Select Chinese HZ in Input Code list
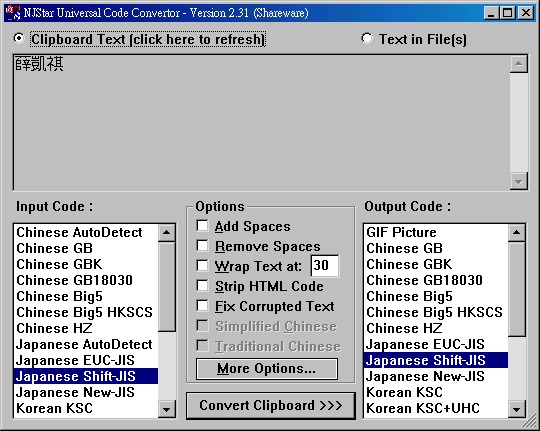This screenshot has height=431, width=540. click(x=86, y=328)
